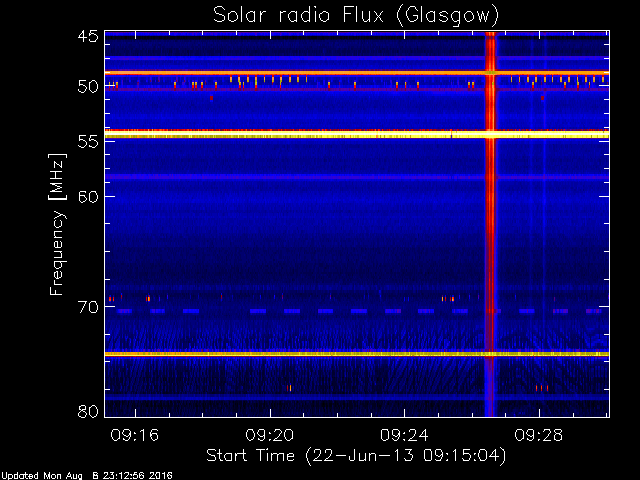
Task: Click the 09:16 time tick label
Action: [135, 435]
